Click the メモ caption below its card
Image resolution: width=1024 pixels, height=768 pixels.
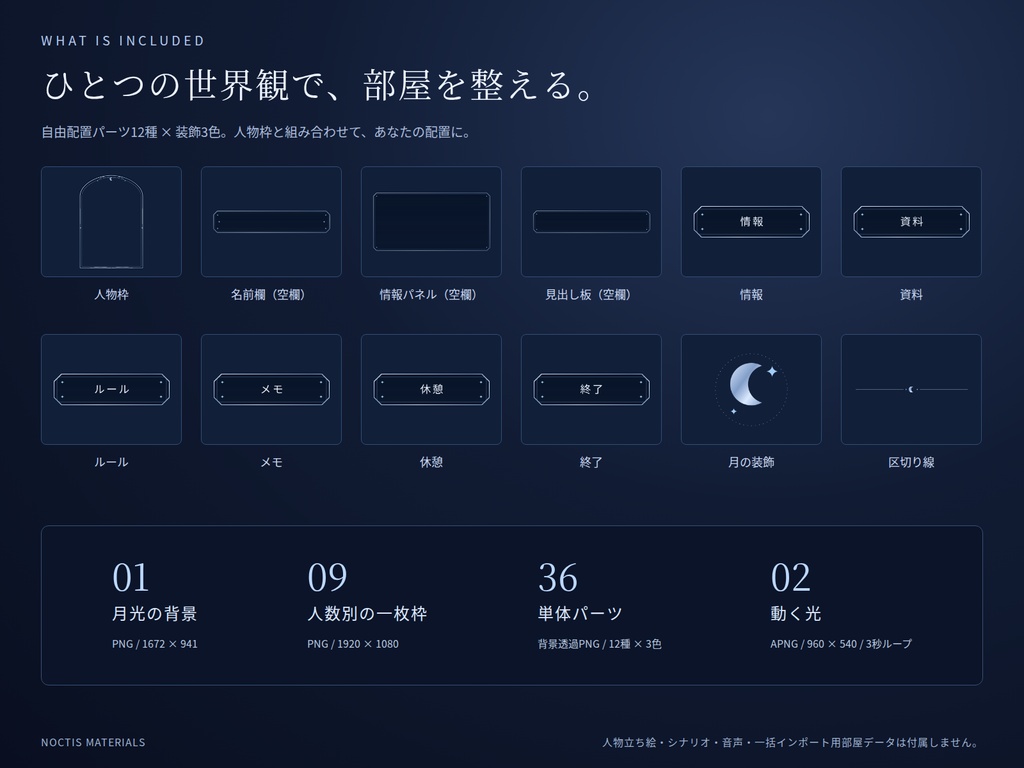tap(271, 462)
